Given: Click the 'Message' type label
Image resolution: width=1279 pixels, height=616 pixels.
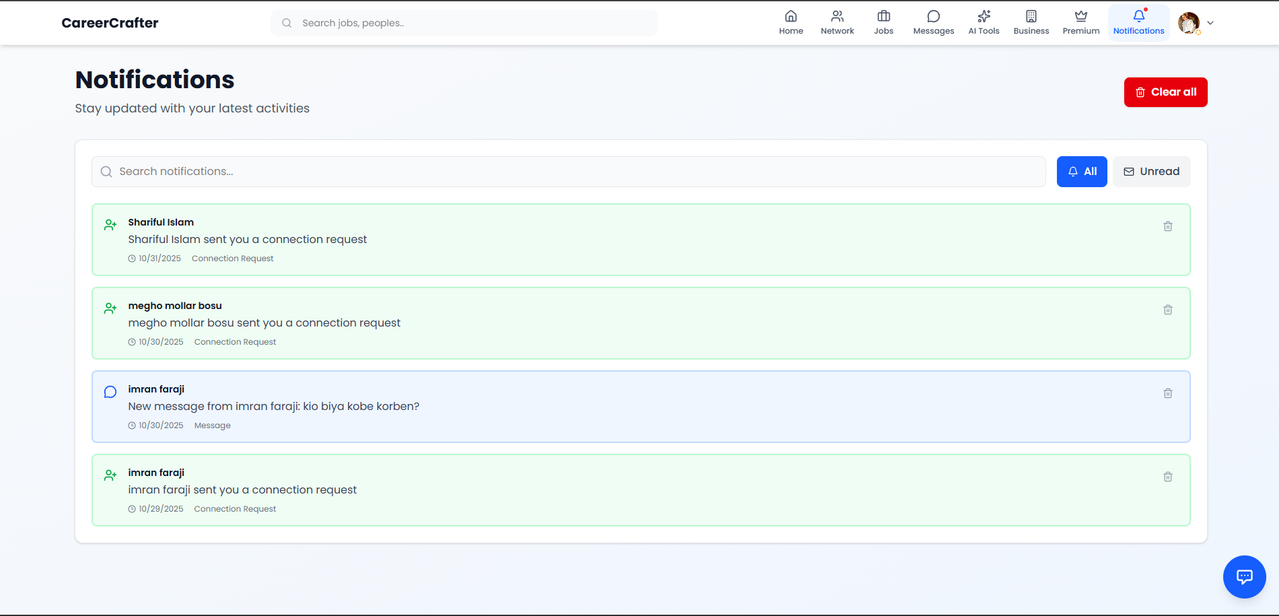Looking at the screenshot, I should coord(212,425).
